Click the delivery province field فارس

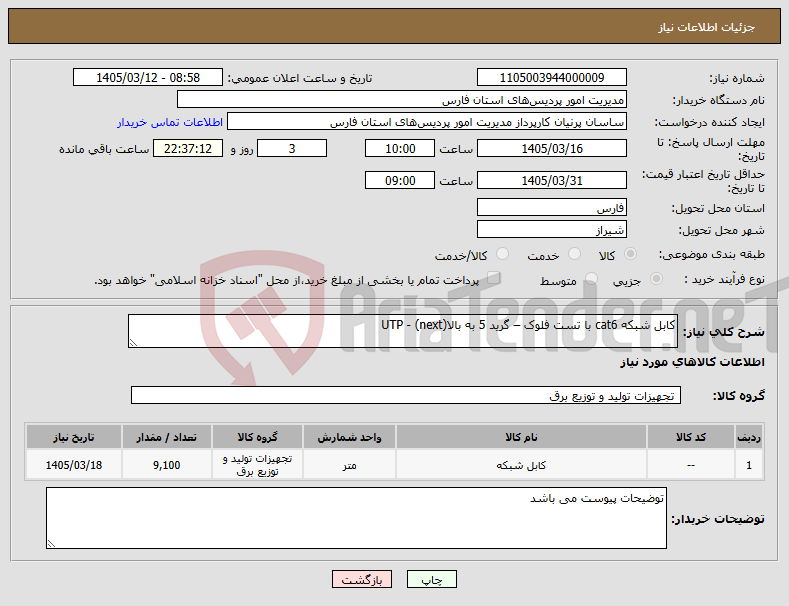click(x=551, y=207)
